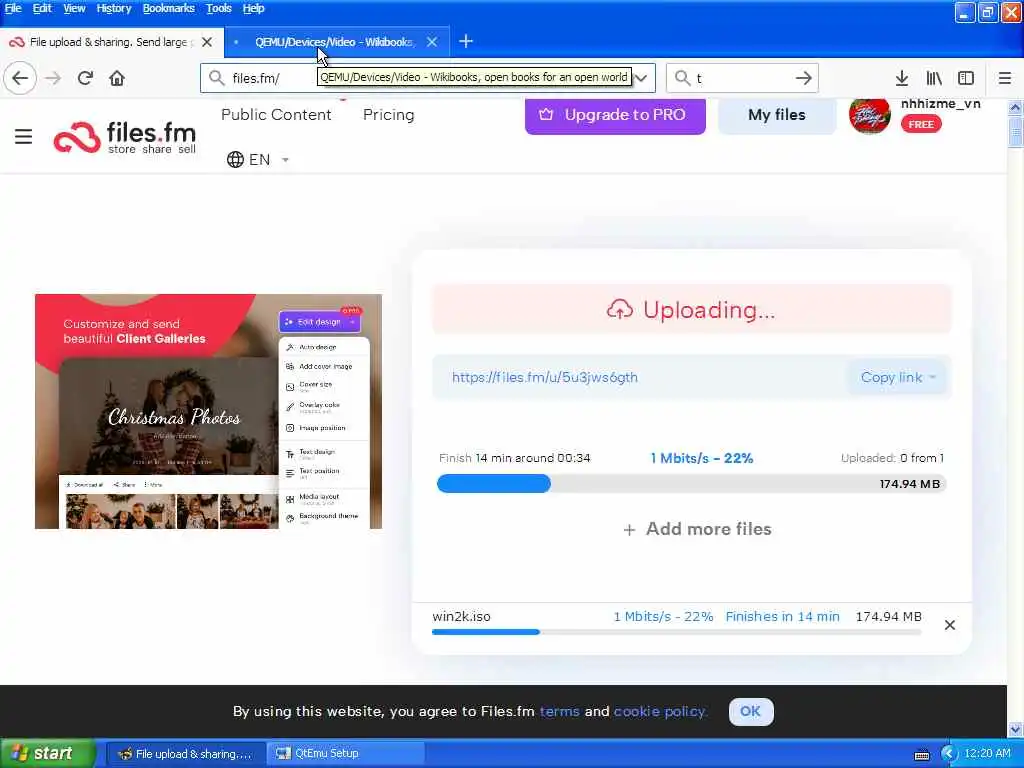Click the FREE account badge
Viewport: 1024px width, 768px height.
tap(921, 124)
